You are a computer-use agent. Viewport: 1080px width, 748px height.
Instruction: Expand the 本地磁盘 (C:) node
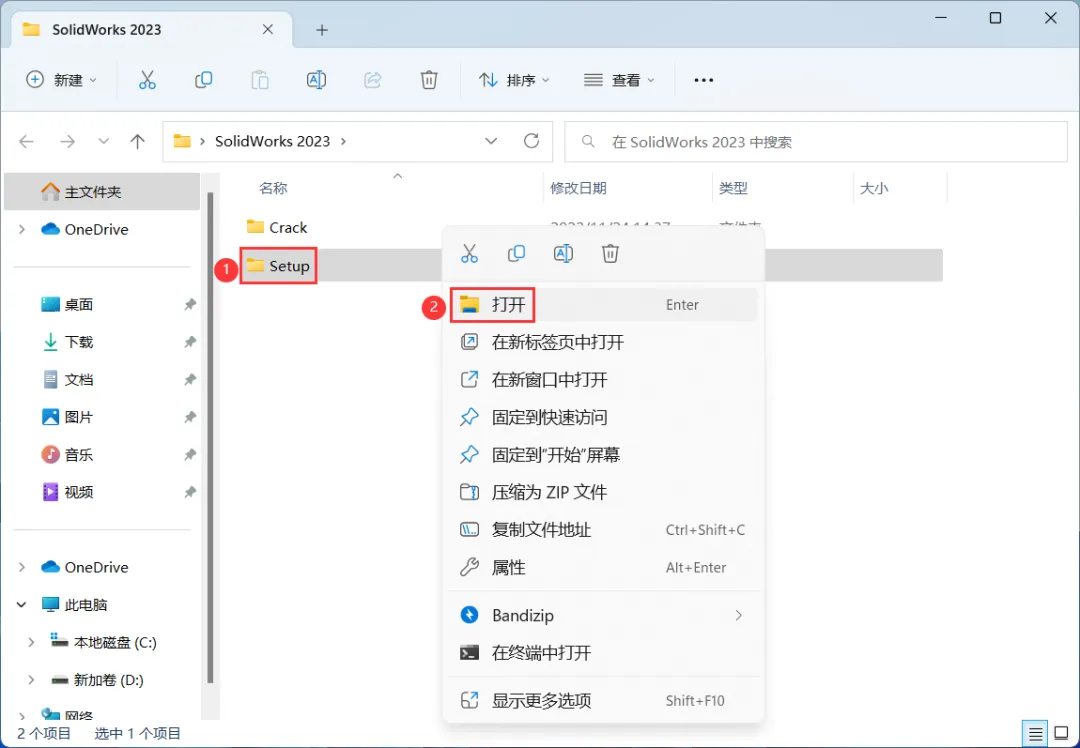(31, 643)
